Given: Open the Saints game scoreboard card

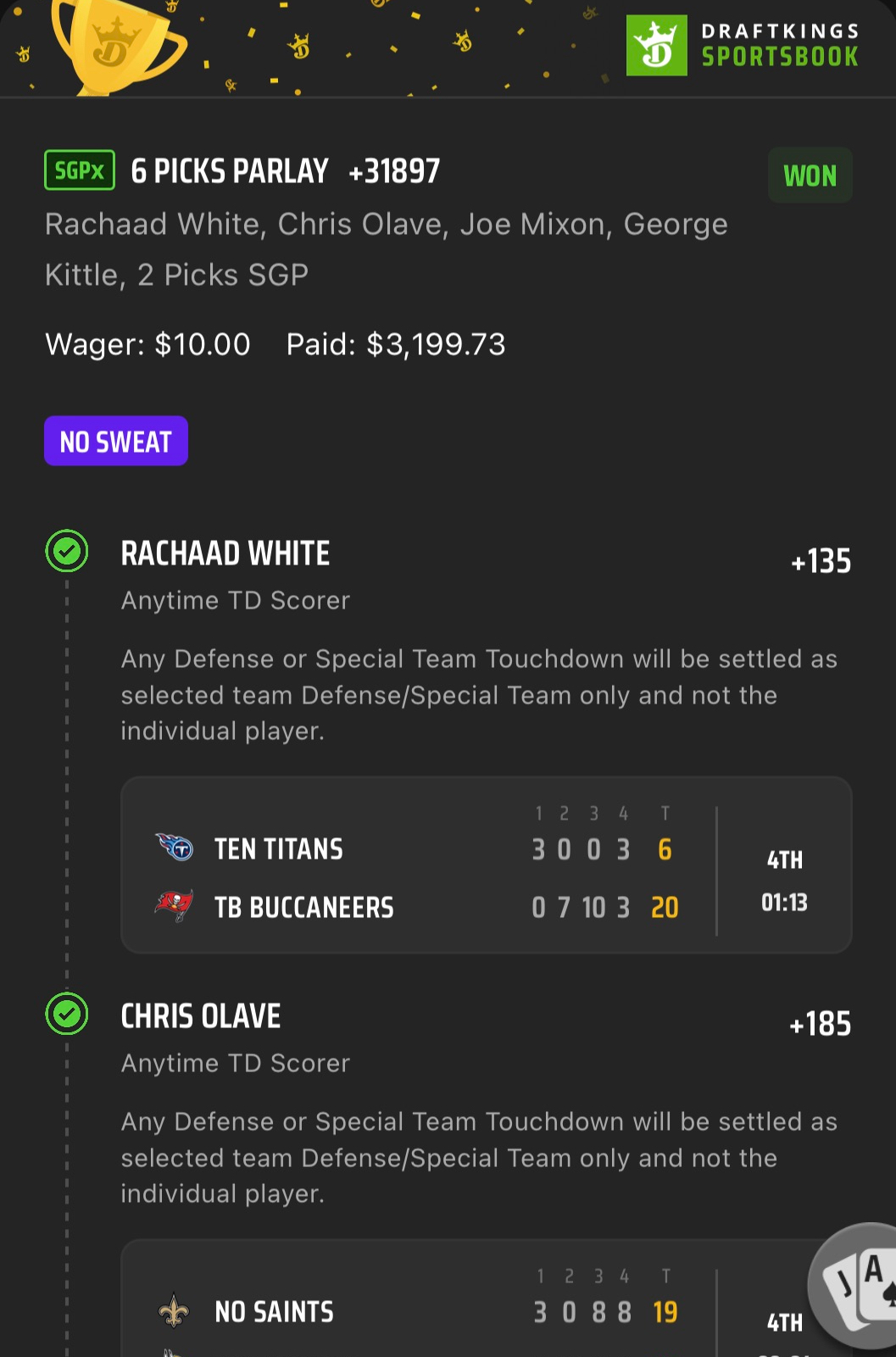Looking at the screenshot, I should (x=487, y=1299).
